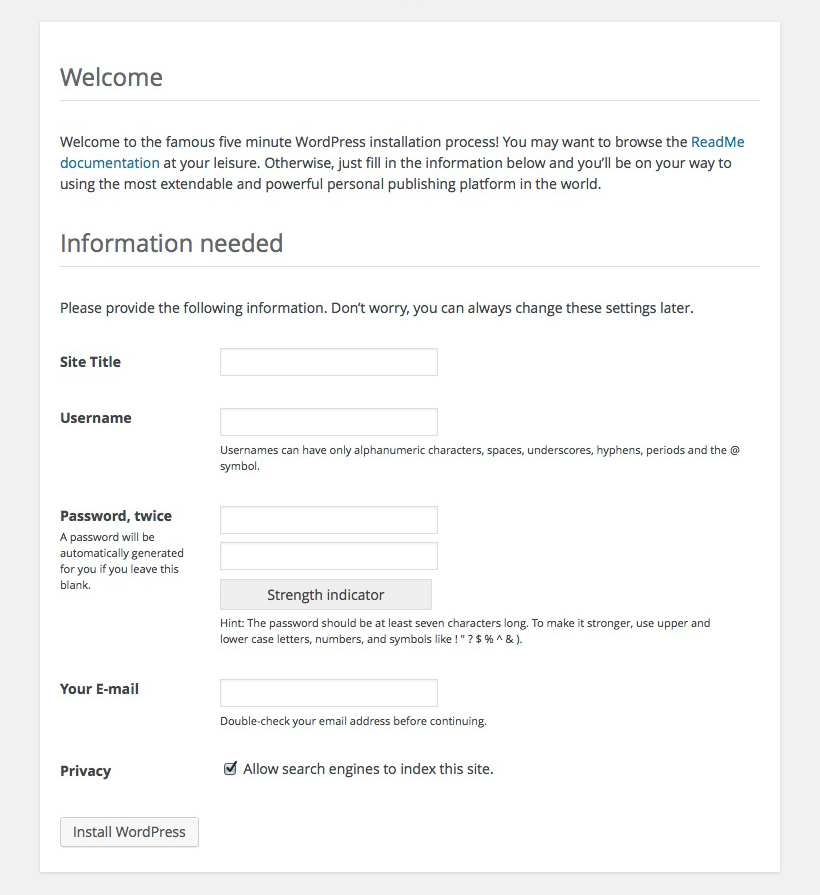Click the Your E-mail label
This screenshot has height=895, width=820.
pyautogui.click(x=99, y=689)
